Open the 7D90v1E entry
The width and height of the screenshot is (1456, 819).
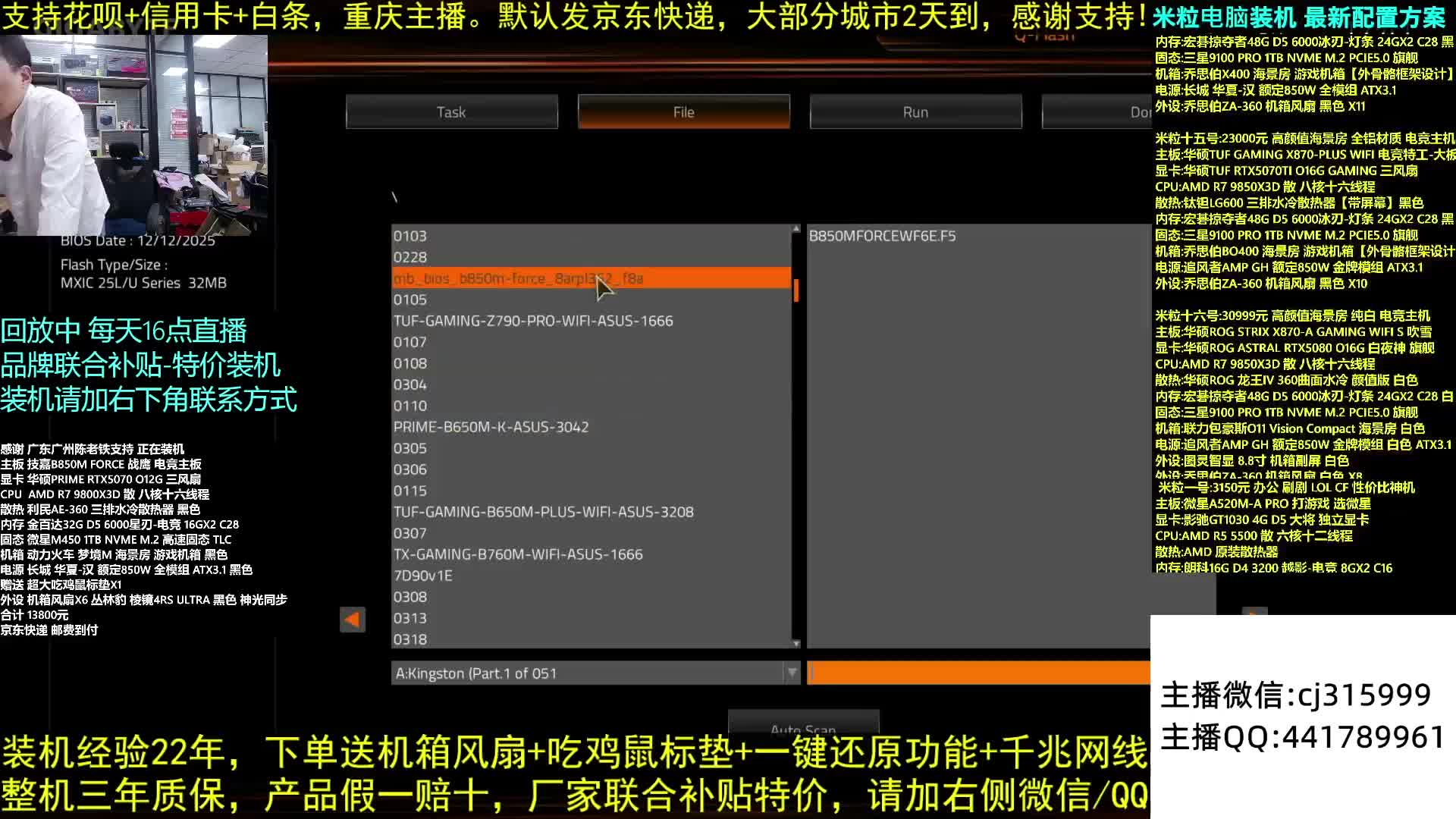[422, 576]
